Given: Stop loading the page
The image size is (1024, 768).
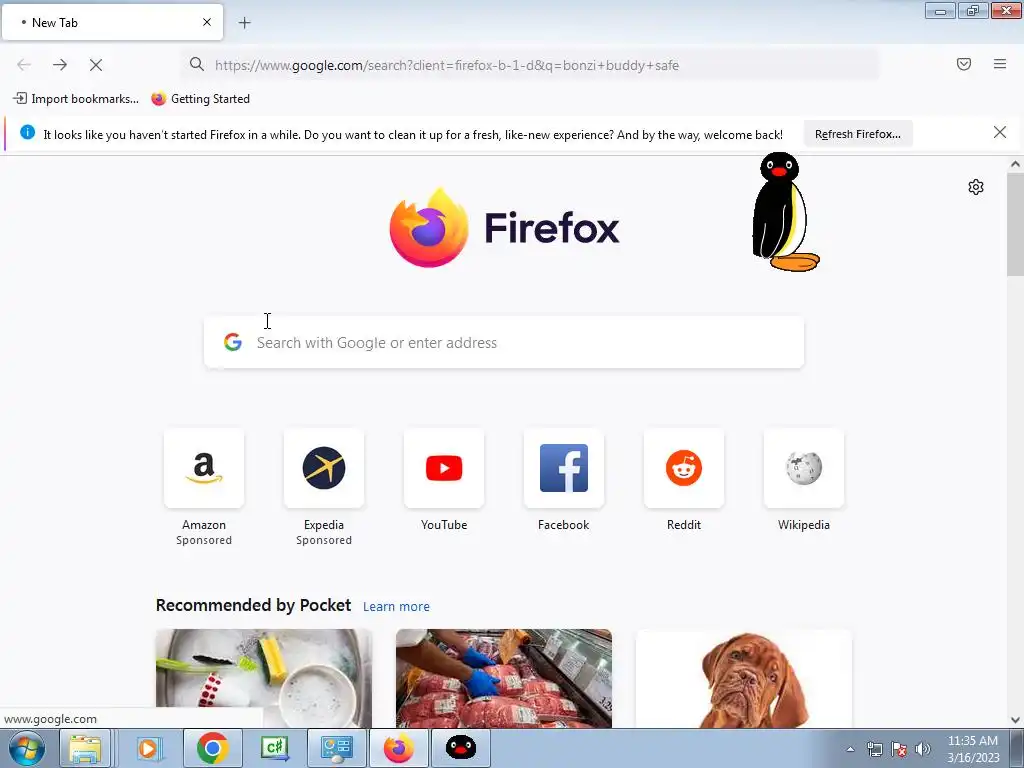Looking at the screenshot, I should coord(96,65).
